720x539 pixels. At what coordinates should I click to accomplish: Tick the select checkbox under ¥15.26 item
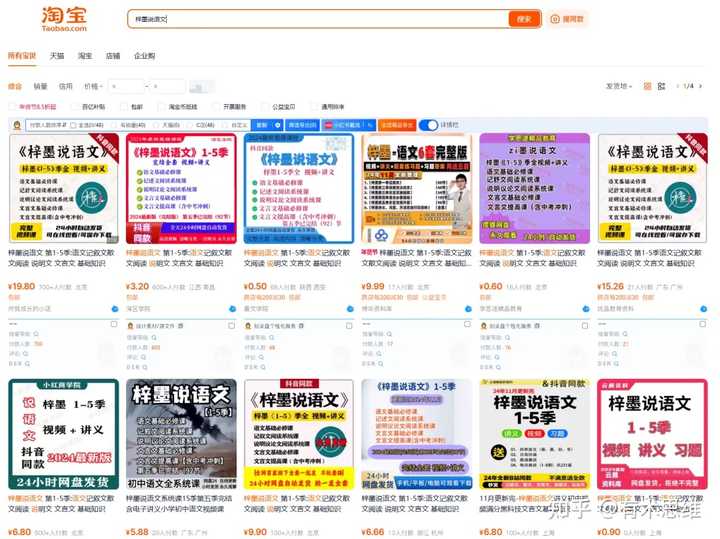pos(703,325)
